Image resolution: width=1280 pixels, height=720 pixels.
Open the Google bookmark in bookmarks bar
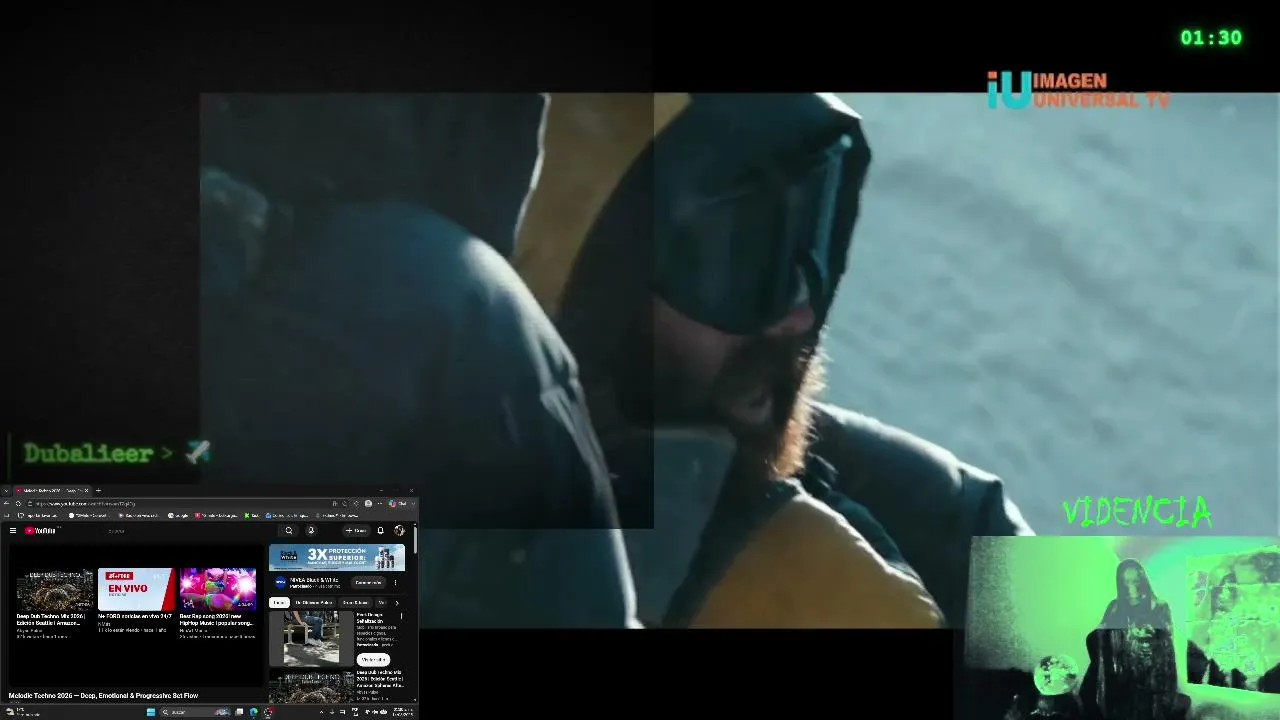click(178, 515)
